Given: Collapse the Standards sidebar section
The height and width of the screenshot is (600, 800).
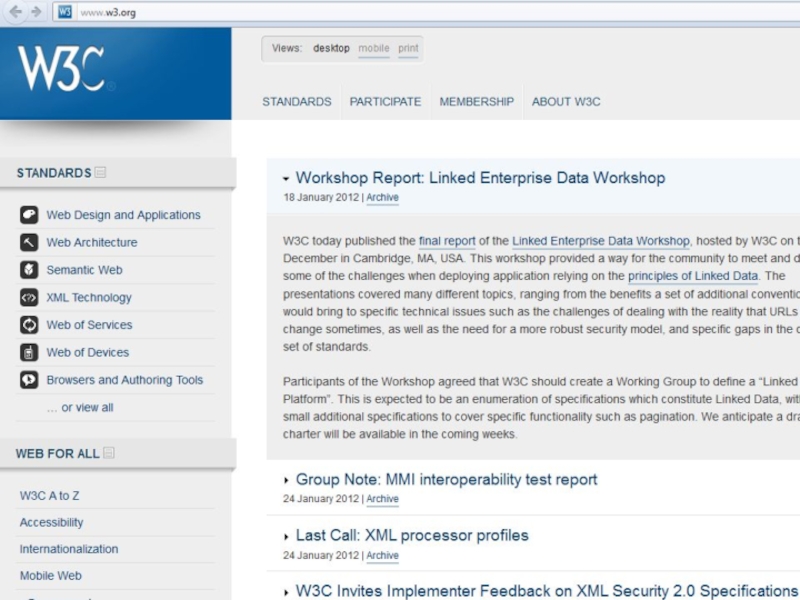Looking at the screenshot, I should (101, 173).
